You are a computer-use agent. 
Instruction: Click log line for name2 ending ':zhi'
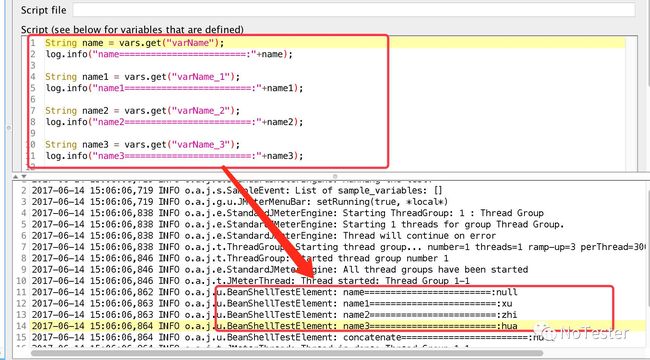pos(274,314)
